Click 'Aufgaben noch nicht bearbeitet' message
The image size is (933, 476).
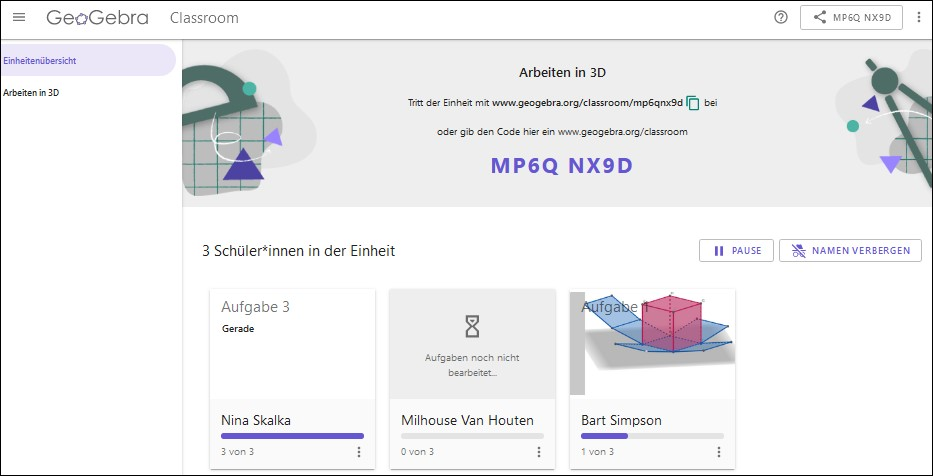(472, 365)
